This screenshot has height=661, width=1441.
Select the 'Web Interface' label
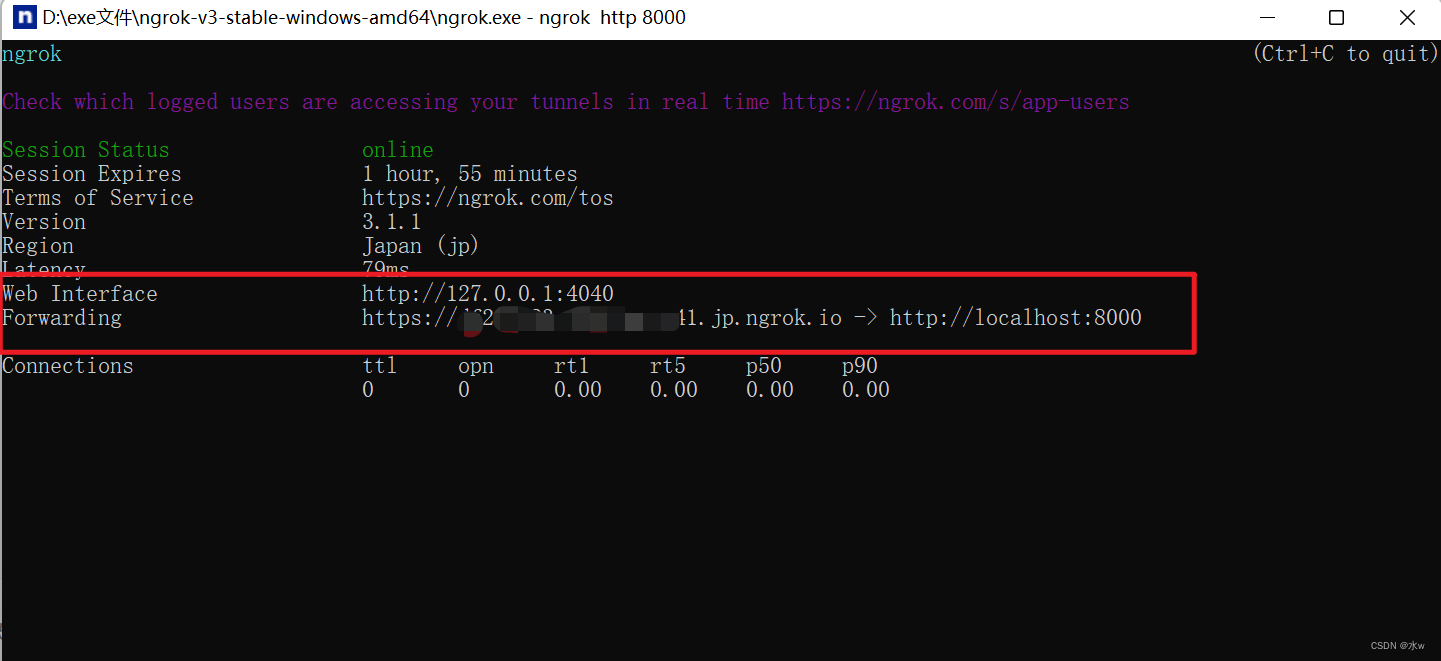(x=80, y=294)
